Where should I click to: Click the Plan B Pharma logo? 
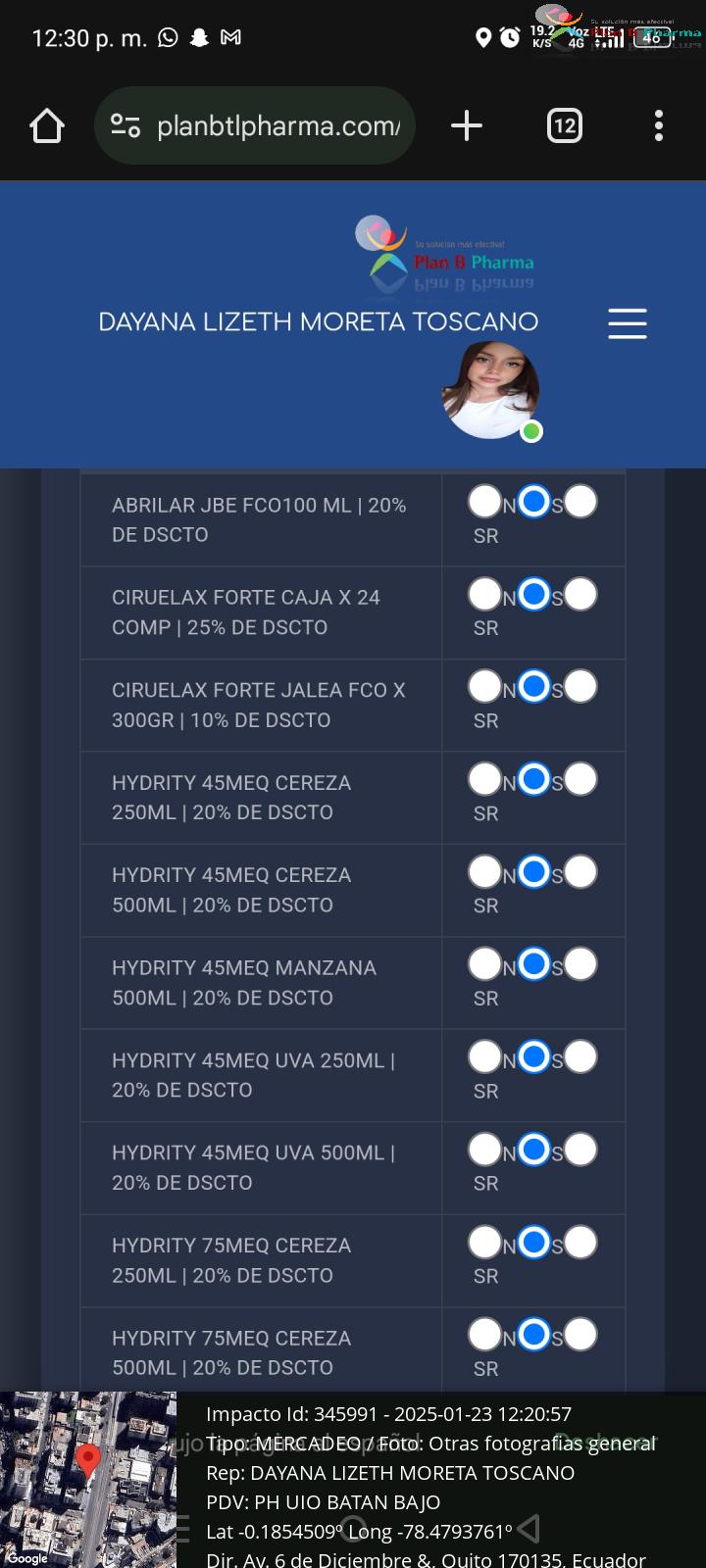[444, 253]
